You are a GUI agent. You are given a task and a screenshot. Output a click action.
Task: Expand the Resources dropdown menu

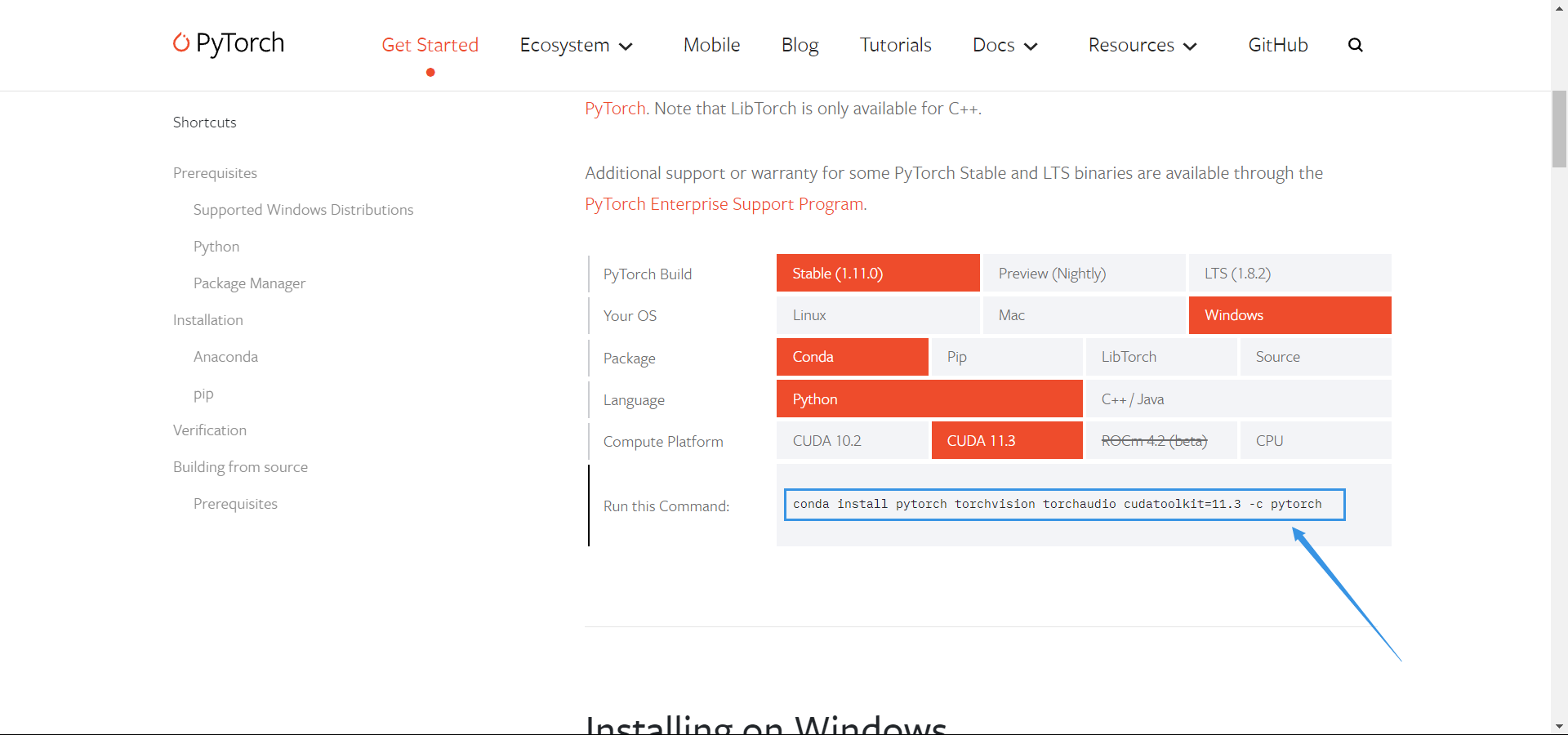1143,45
